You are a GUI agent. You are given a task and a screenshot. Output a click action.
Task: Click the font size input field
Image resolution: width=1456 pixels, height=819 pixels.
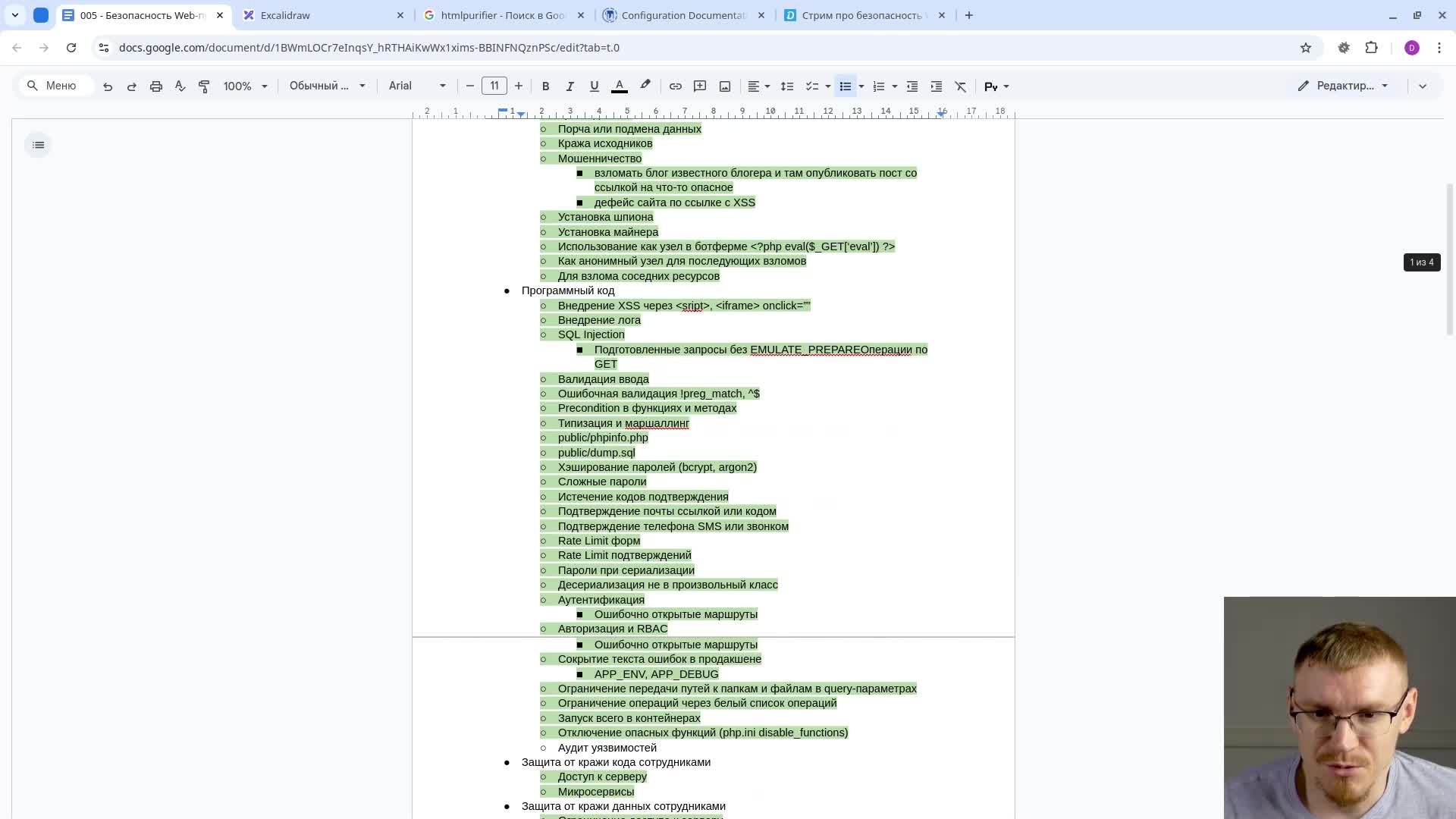494,86
